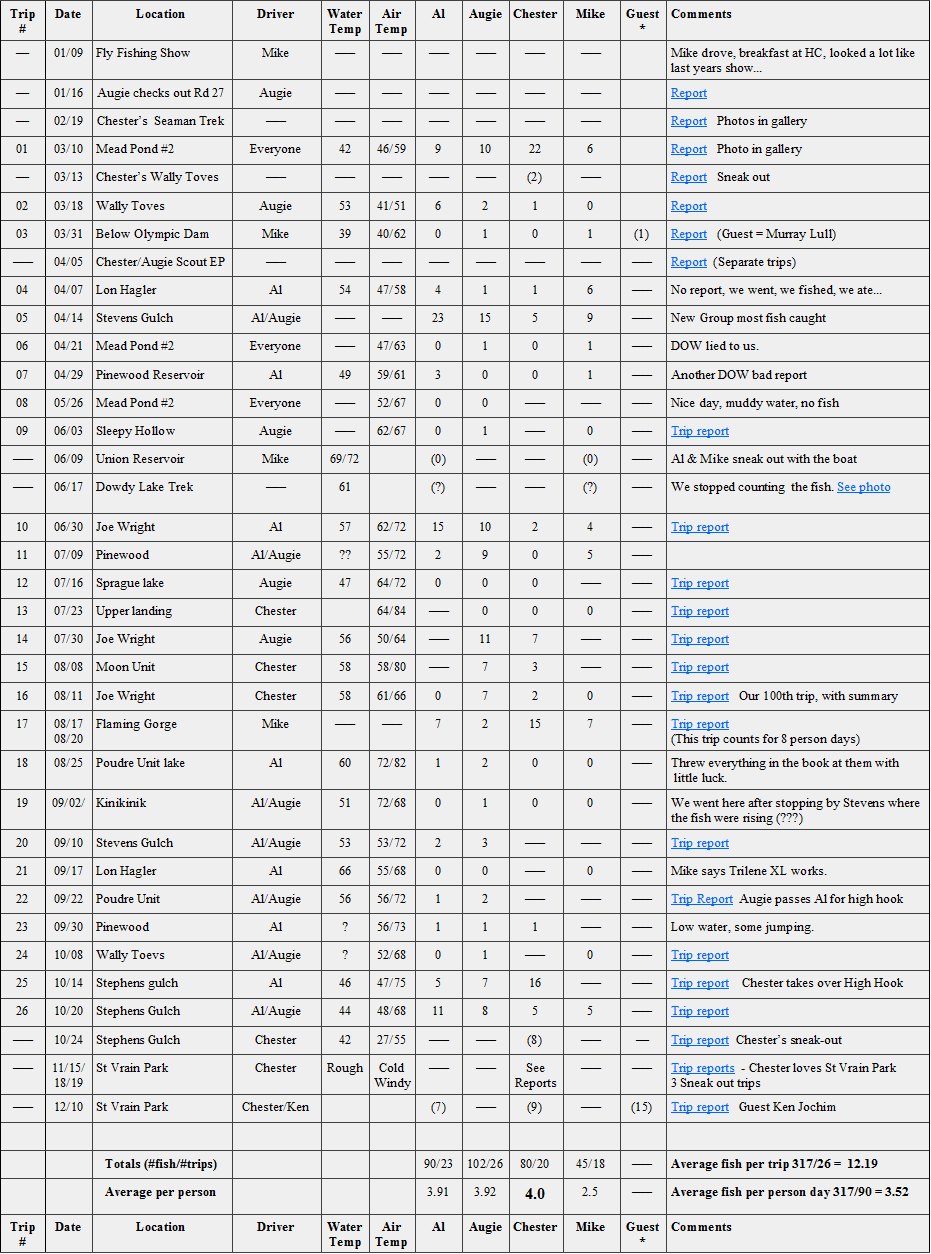
Task: Open Trip report for Sleepy Hollow
Action: (x=700, y=431)
